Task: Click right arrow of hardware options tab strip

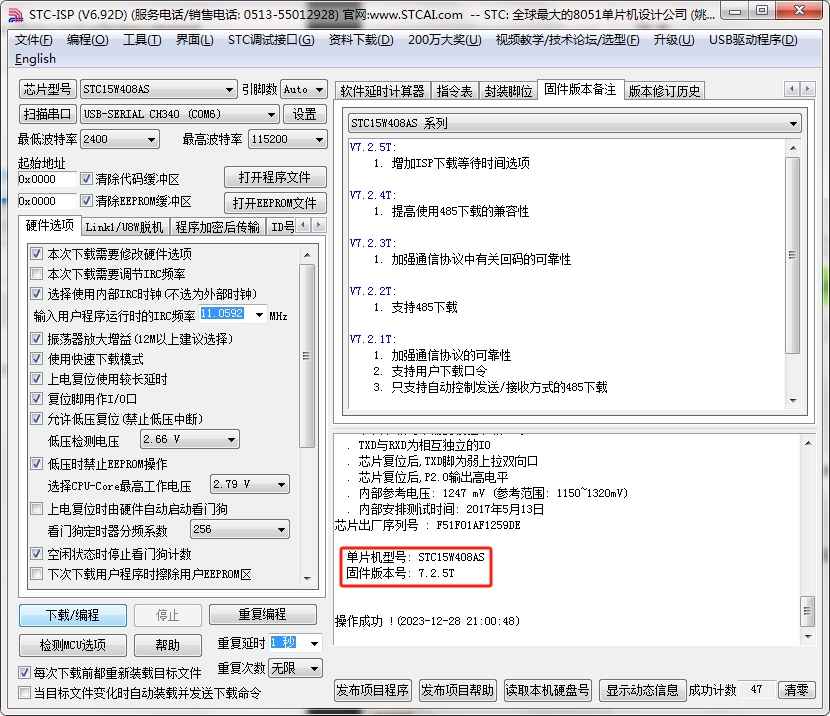Action: tap(318, 225)
